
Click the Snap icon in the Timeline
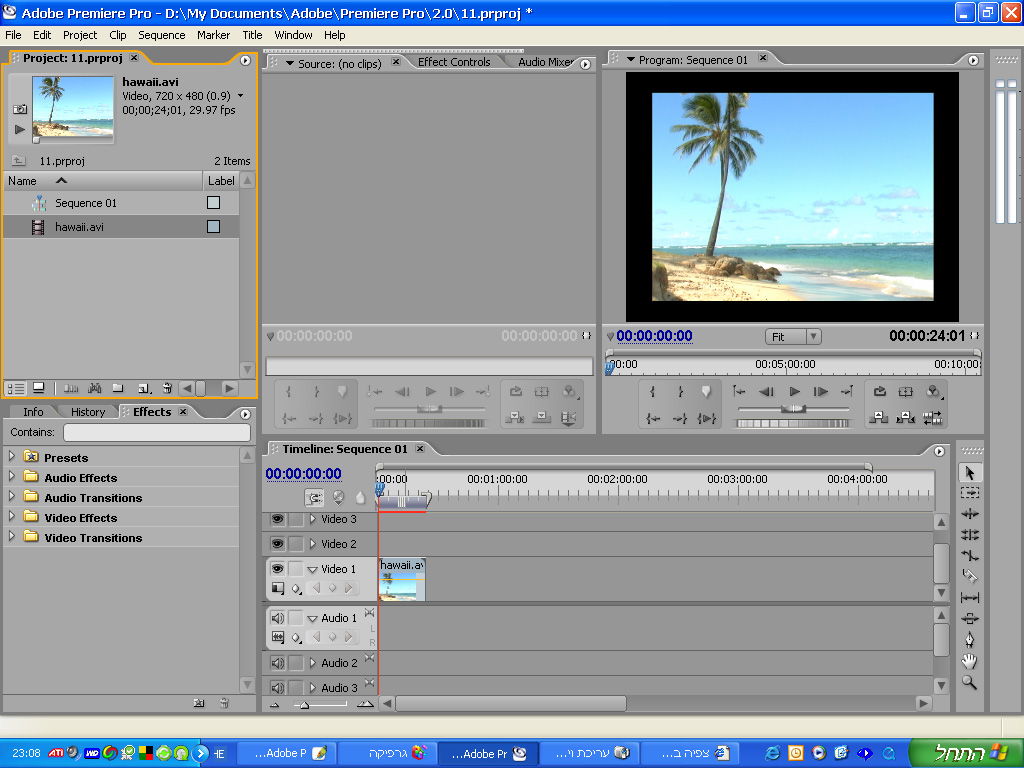tap(315, 497)
